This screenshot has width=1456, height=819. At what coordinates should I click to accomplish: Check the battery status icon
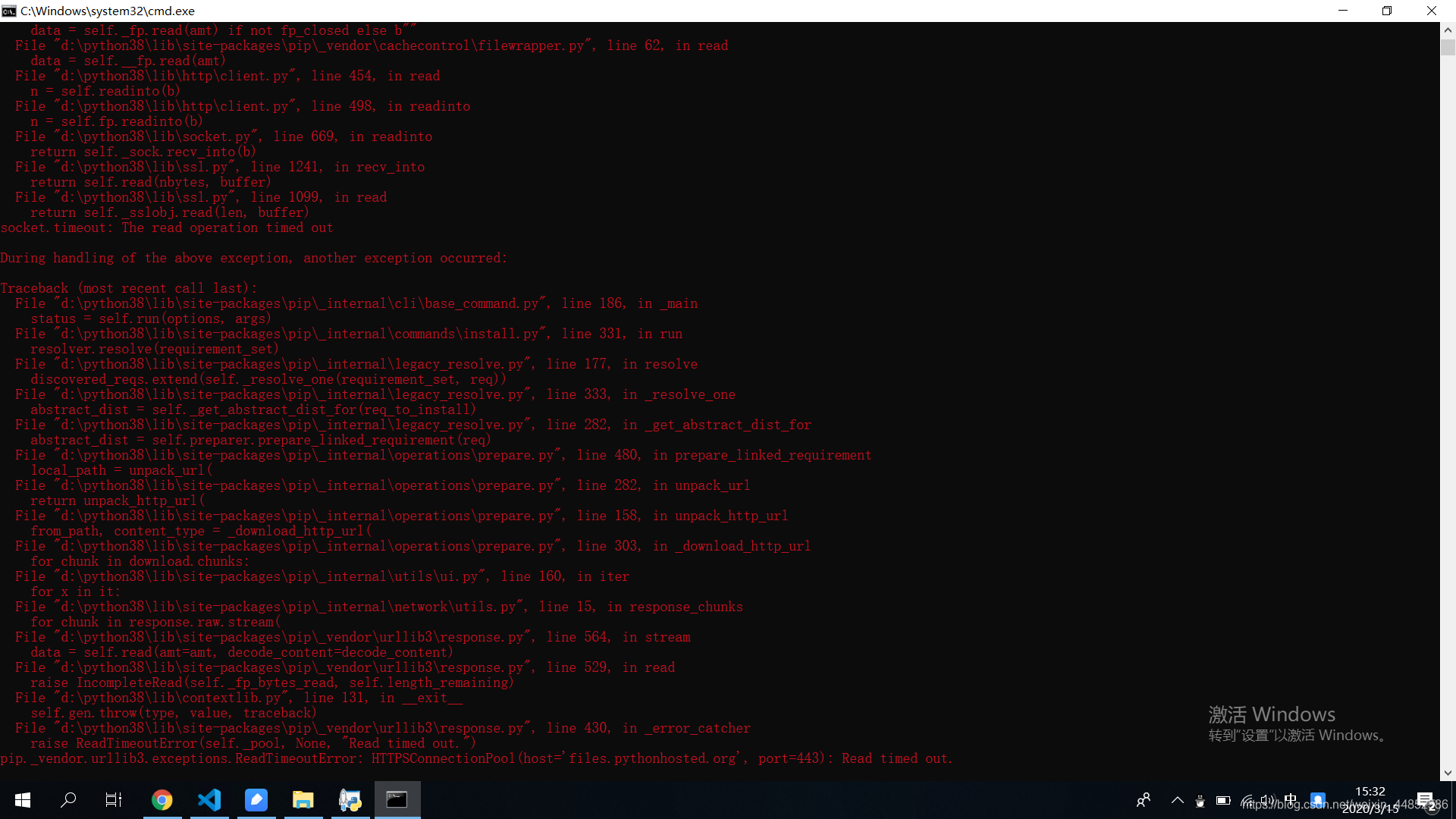(1223, 800)
